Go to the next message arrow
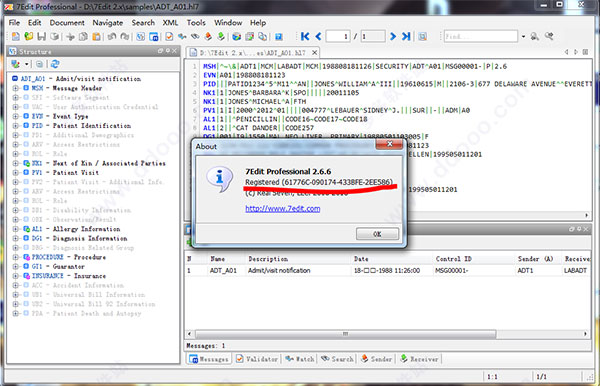Image resolution: width=600 pixels, height=386 pixels. click(x=393, y=36)
